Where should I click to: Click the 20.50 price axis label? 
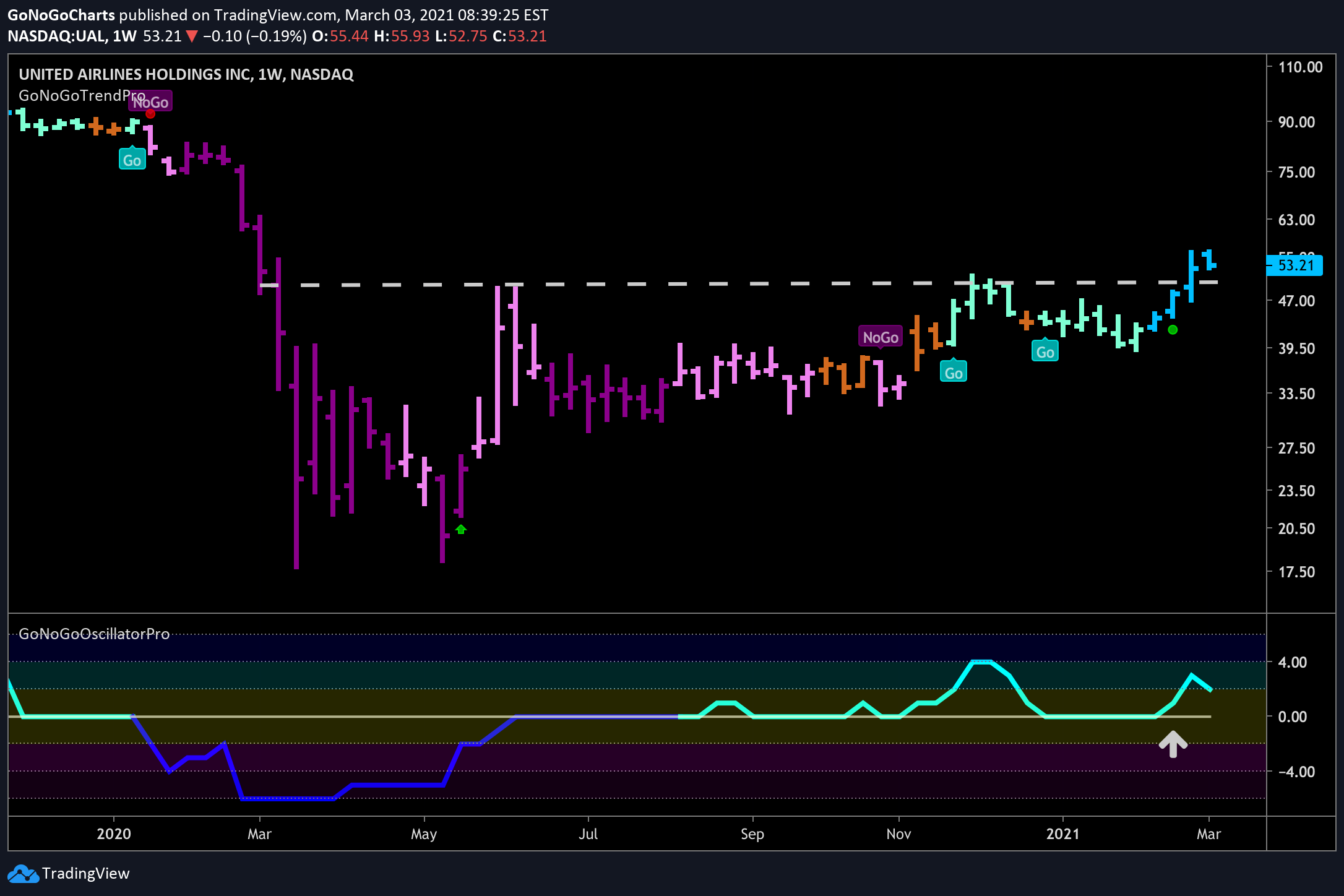pyautogui.click(x=1296, y=528)
